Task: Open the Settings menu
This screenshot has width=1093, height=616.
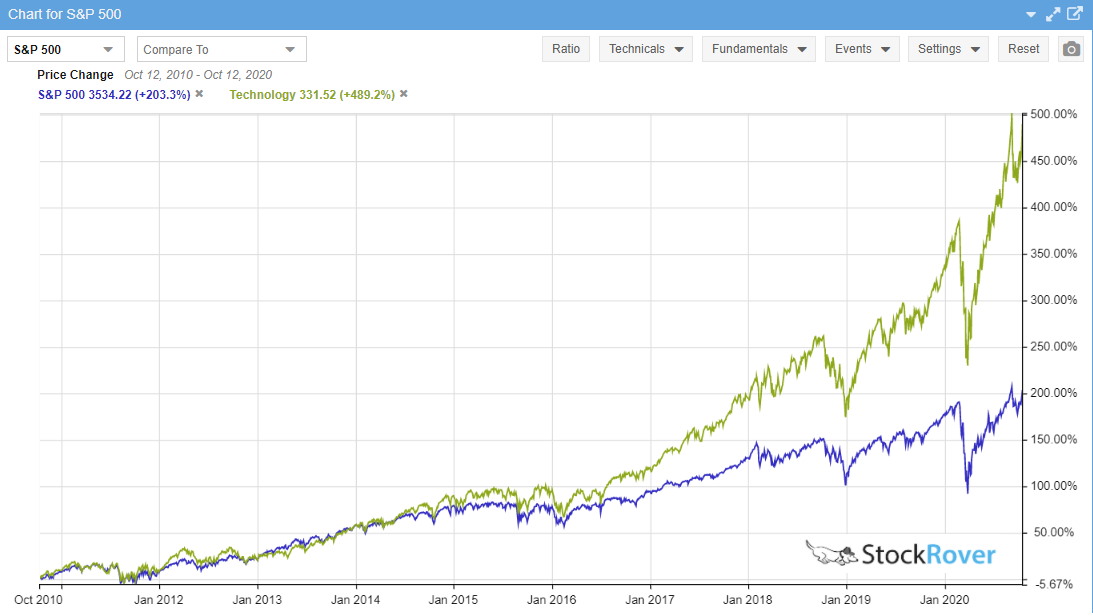Action: (x=948, y=48)
